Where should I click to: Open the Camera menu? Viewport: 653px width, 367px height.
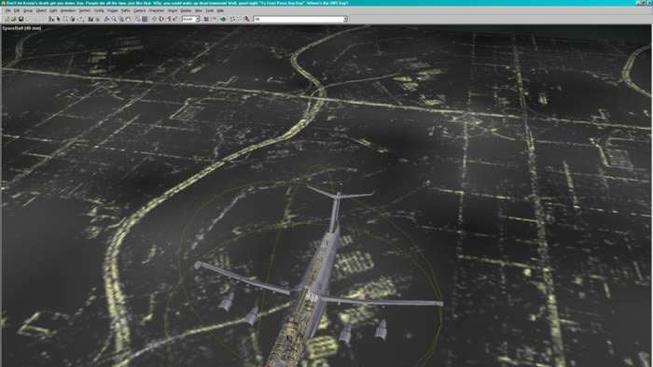coord(140,10)
